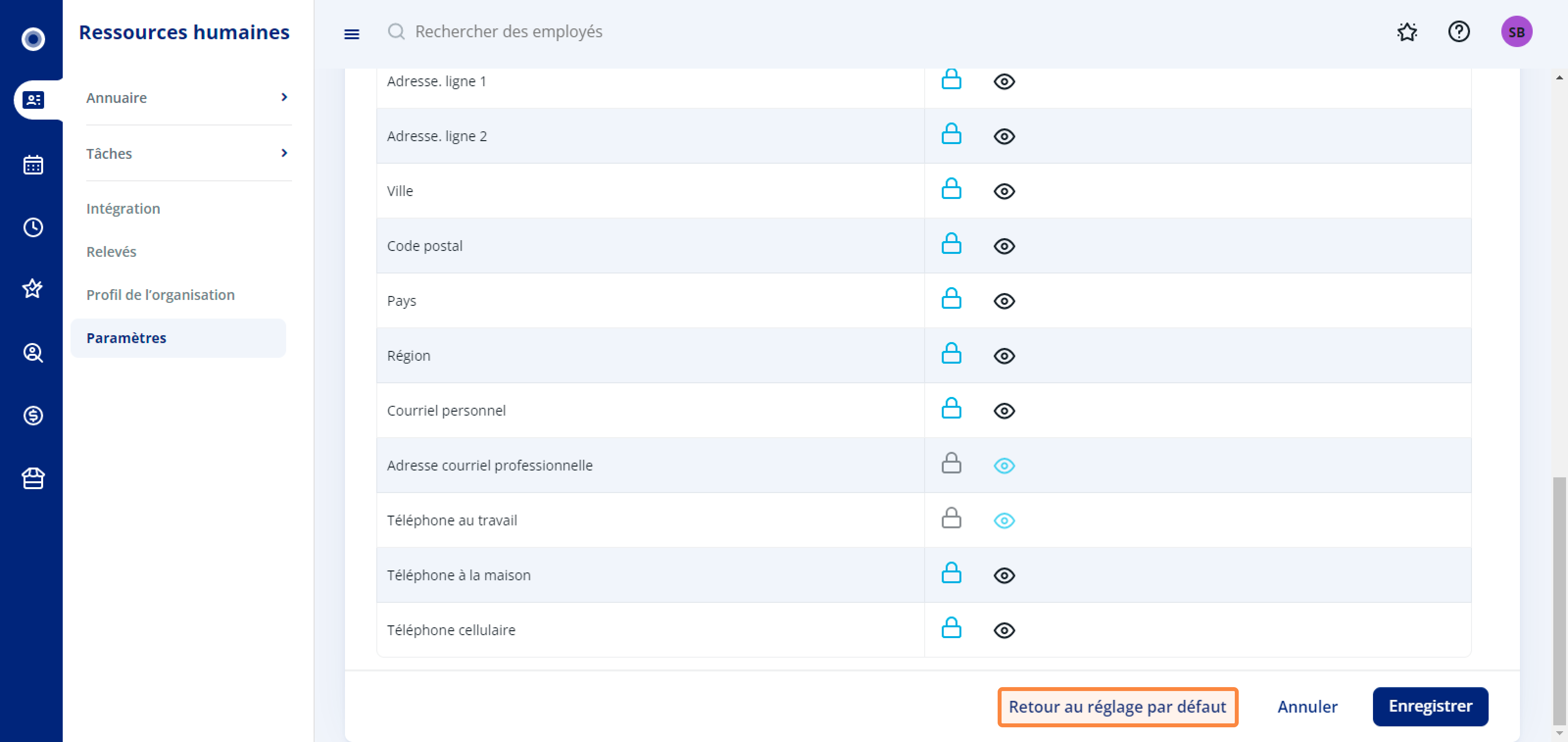Toggle lock for Téléphone à la maison

tap(951, 573)
